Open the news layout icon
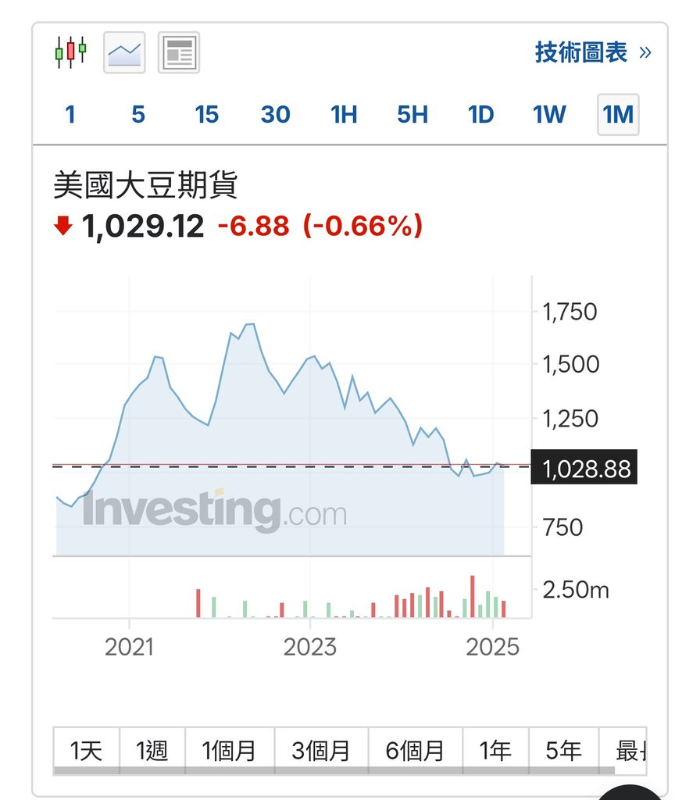This screenshot has height=800, width=700. (179, 52)
